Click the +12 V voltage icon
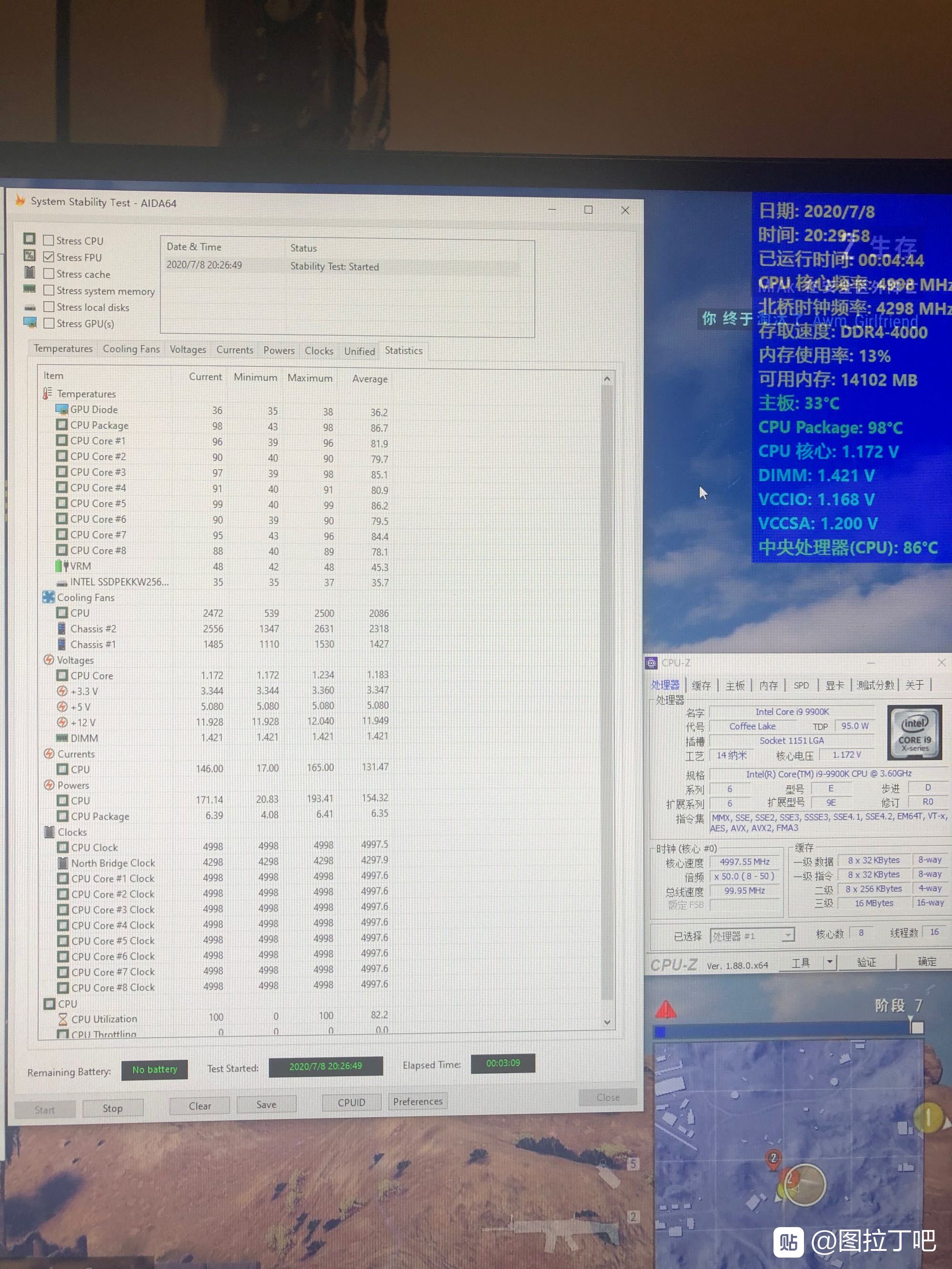The height and width of the screenshot is (1269, 952). pyautogui.click(x=62, y=722)
